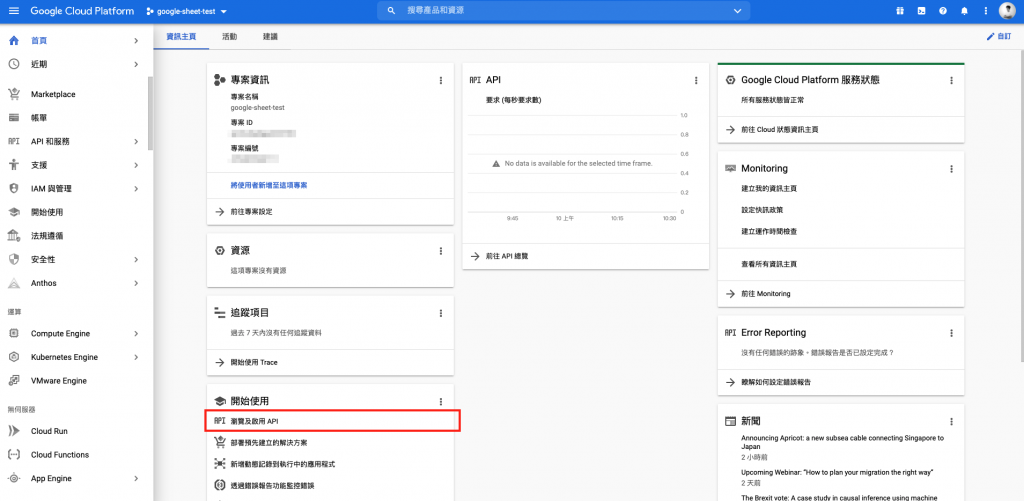Click the 近期 clock icon in sidebar

click(x=14, y=64)
